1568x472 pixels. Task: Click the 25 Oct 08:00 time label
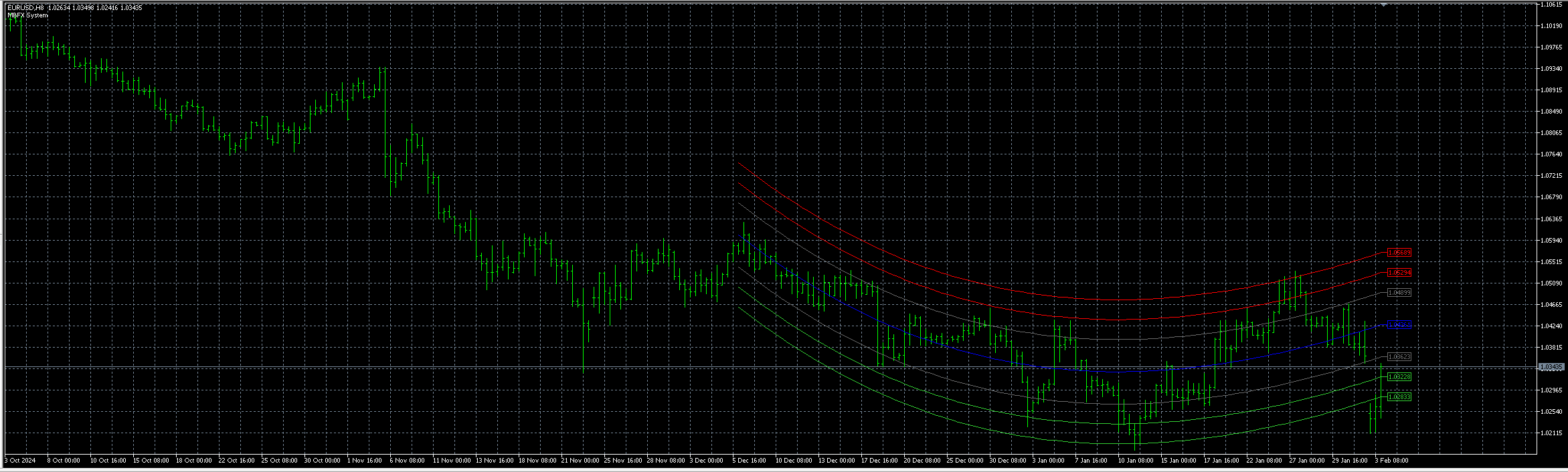coord(280,461)
